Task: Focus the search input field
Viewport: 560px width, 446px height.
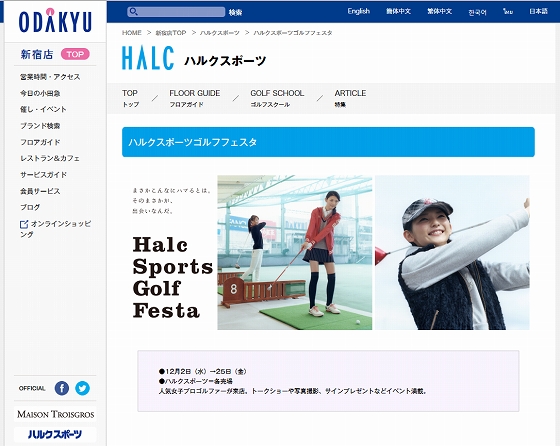Action: (176, 12)
